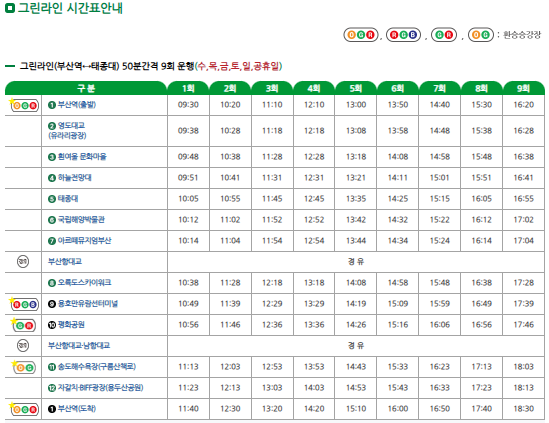Click the number 4 icon of 하늘전망대
The width and height of the screenshot is (549, 423).
pos(52,178)
